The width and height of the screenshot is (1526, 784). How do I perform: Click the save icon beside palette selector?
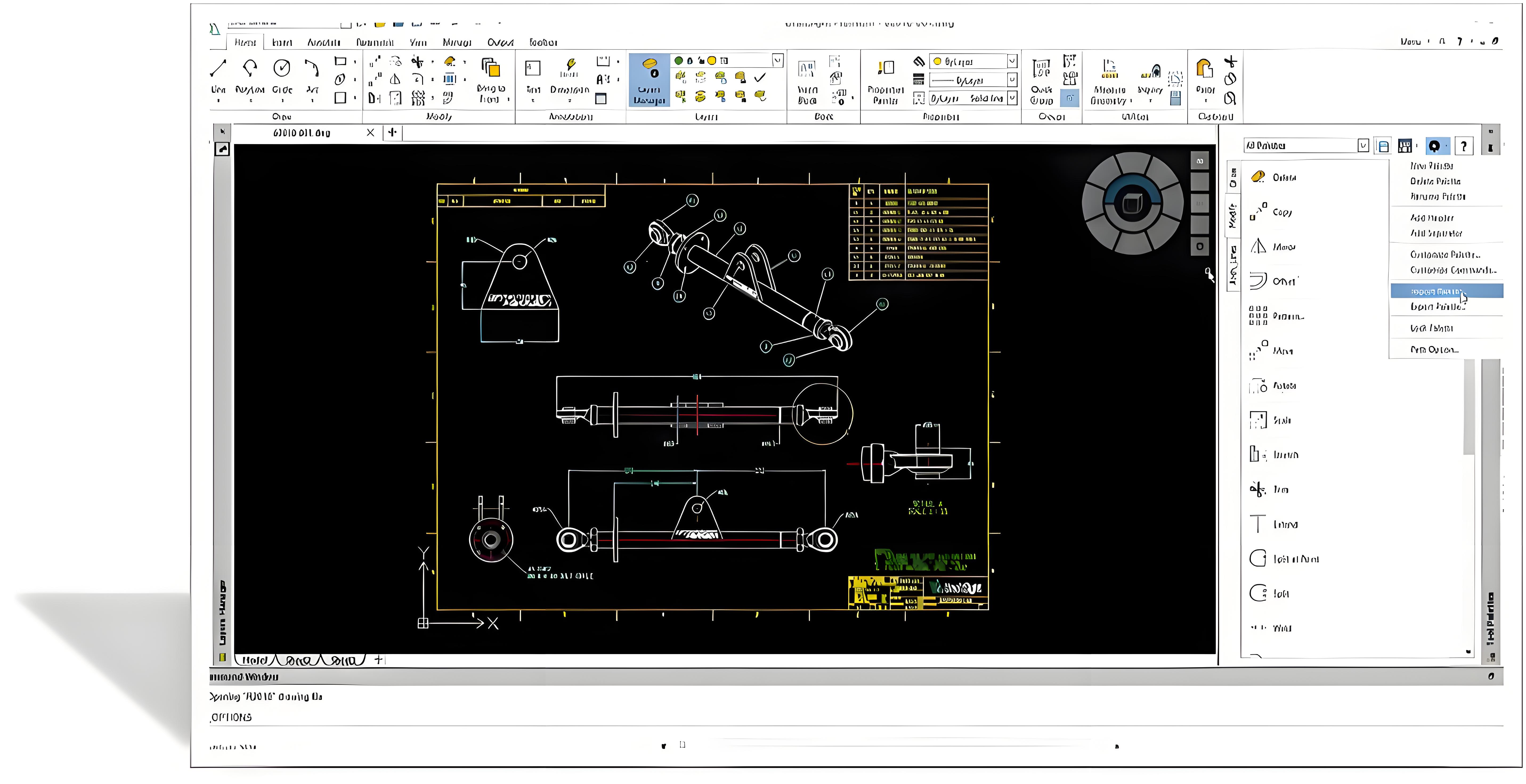[1383, 146]
